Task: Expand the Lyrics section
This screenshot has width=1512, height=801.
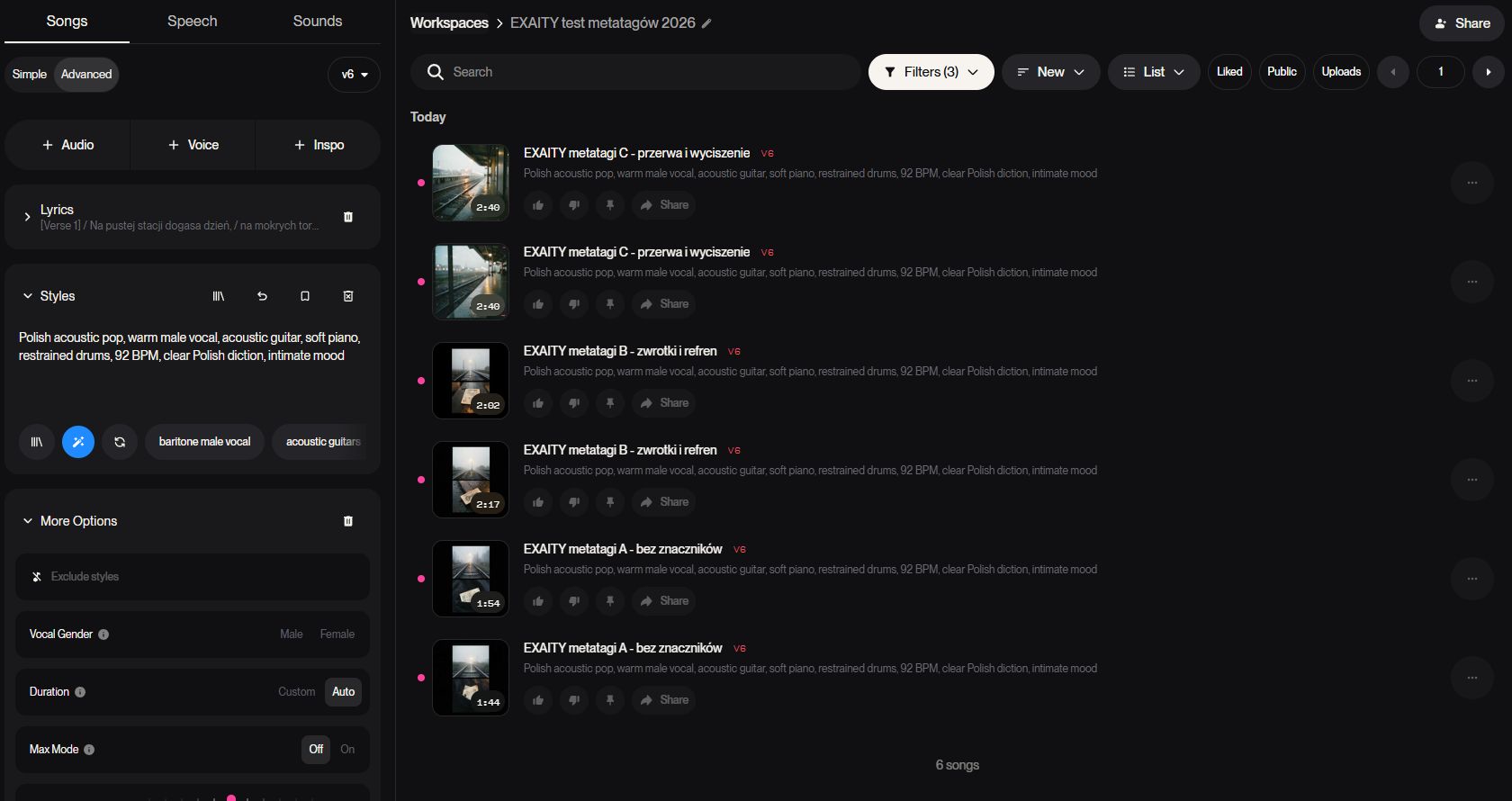Action: (27, 217)
